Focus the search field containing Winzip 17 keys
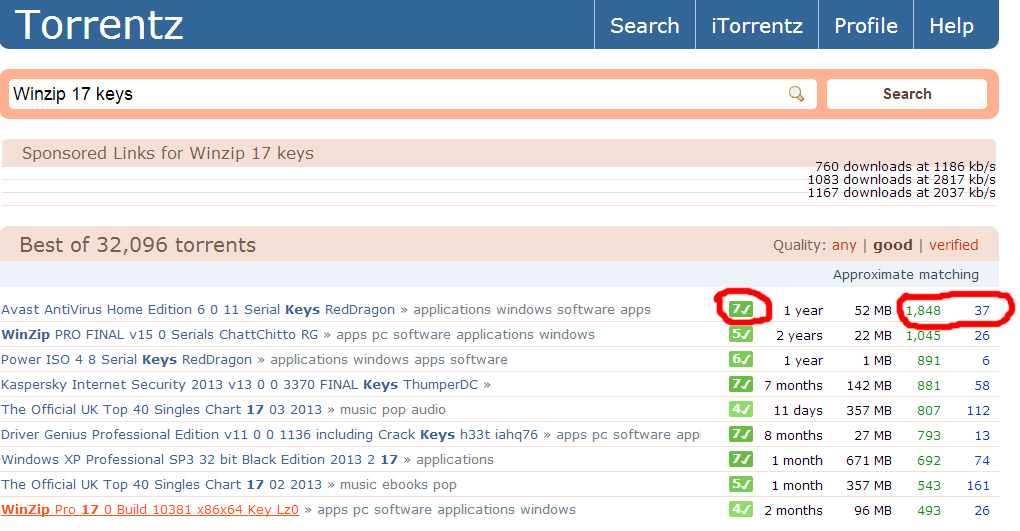Image resolution: width=1020 pixels, height=531 pixels. click(412, 94)
